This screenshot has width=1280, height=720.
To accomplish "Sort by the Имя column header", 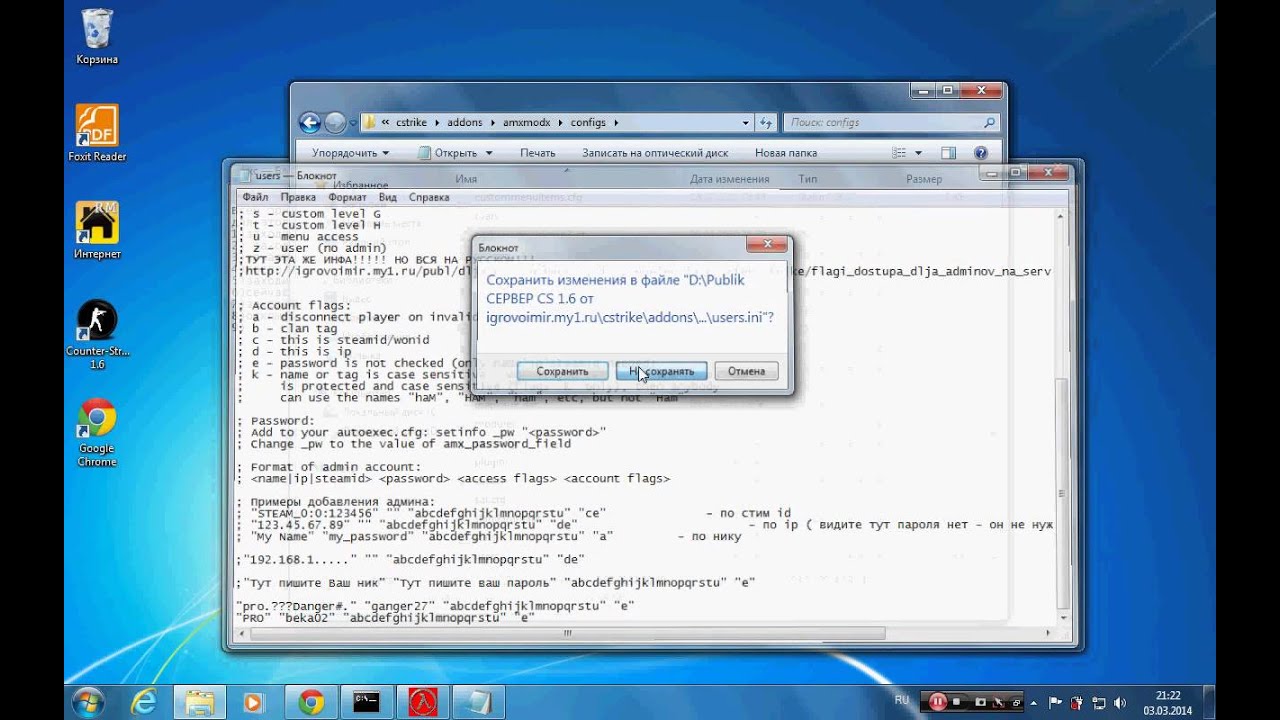I will 466,179.
